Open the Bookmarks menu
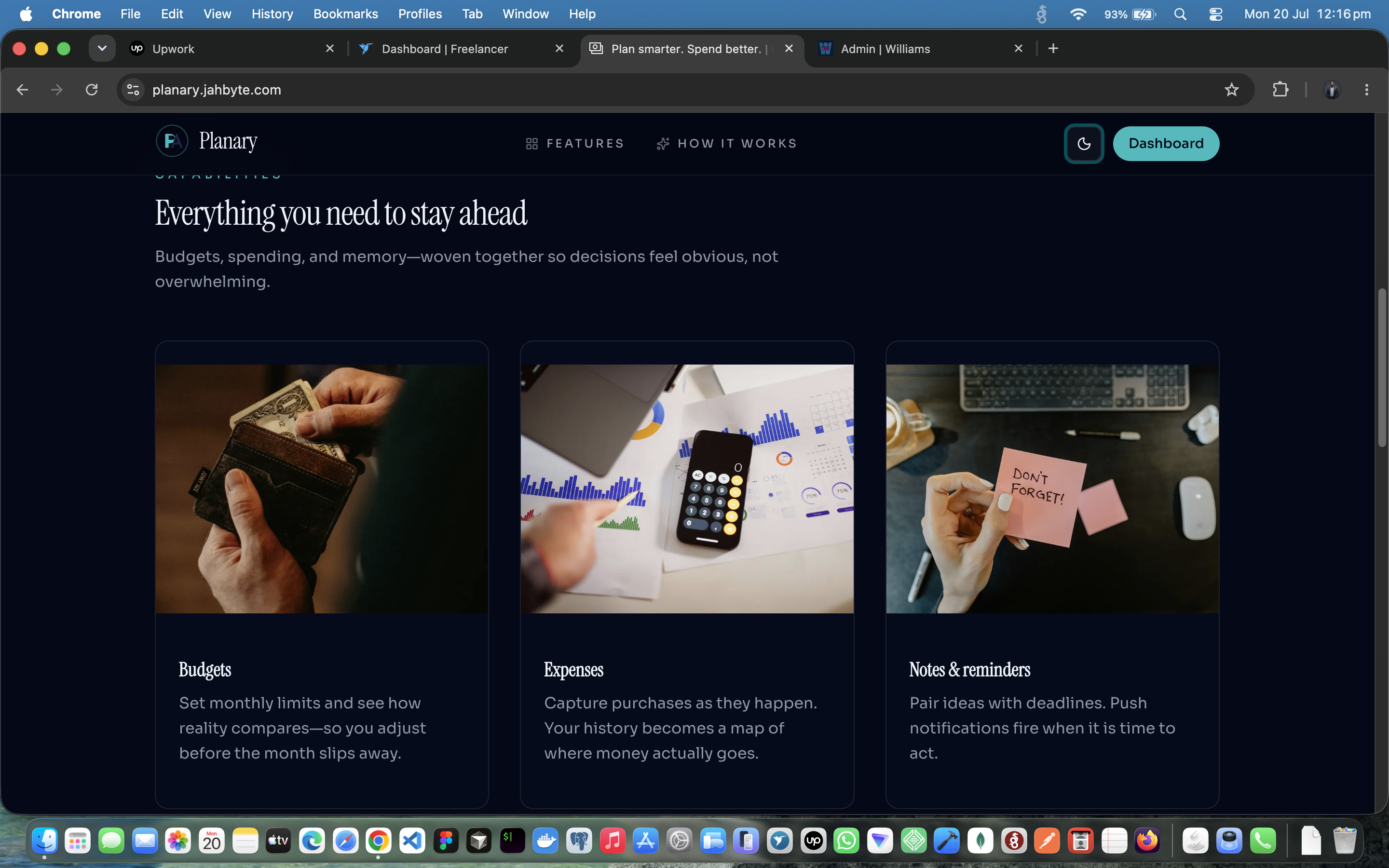Viewport: 1389px width, 868px height. click(x=345, y=14)
